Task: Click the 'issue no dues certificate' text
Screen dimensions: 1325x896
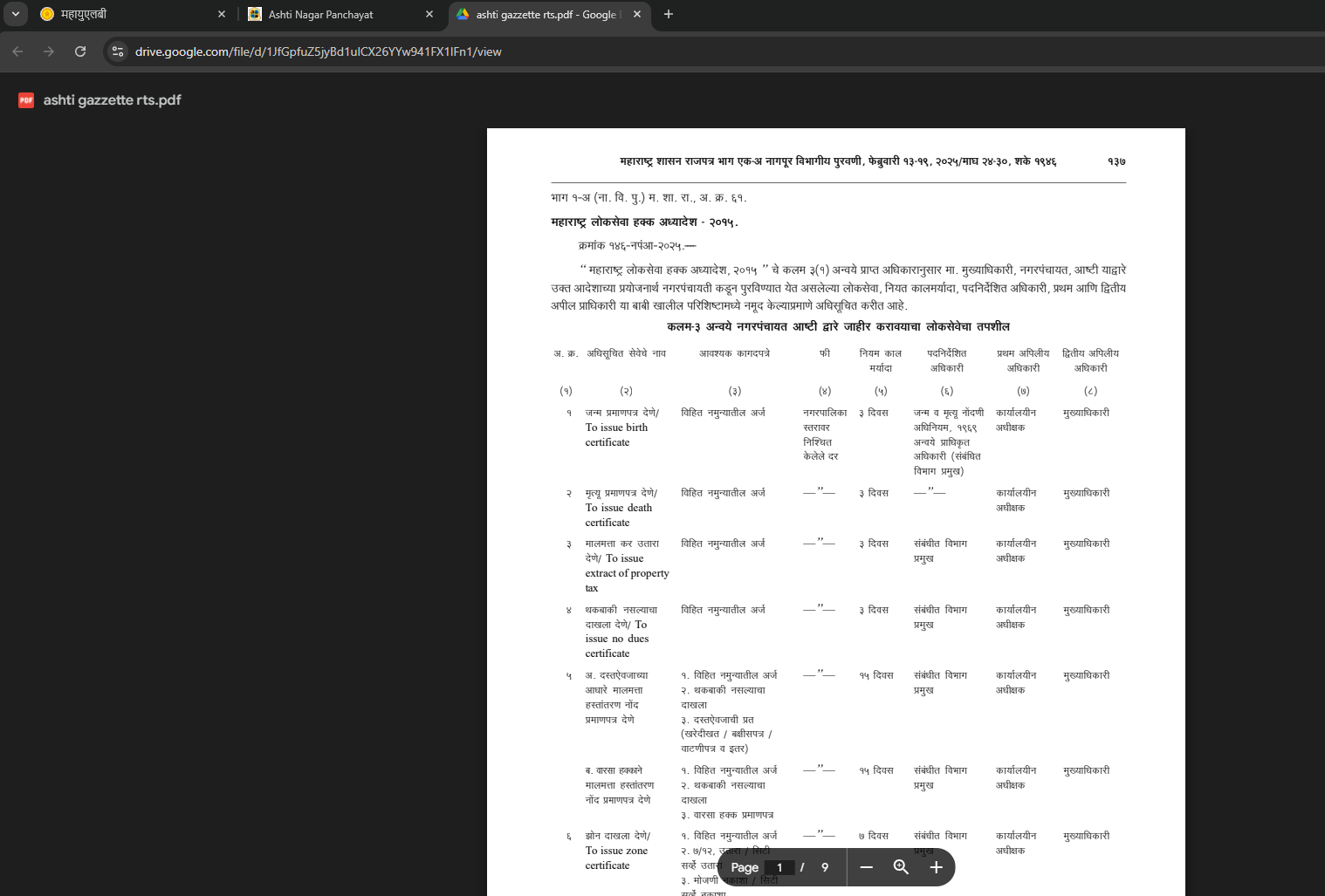Action: (617, 646)
